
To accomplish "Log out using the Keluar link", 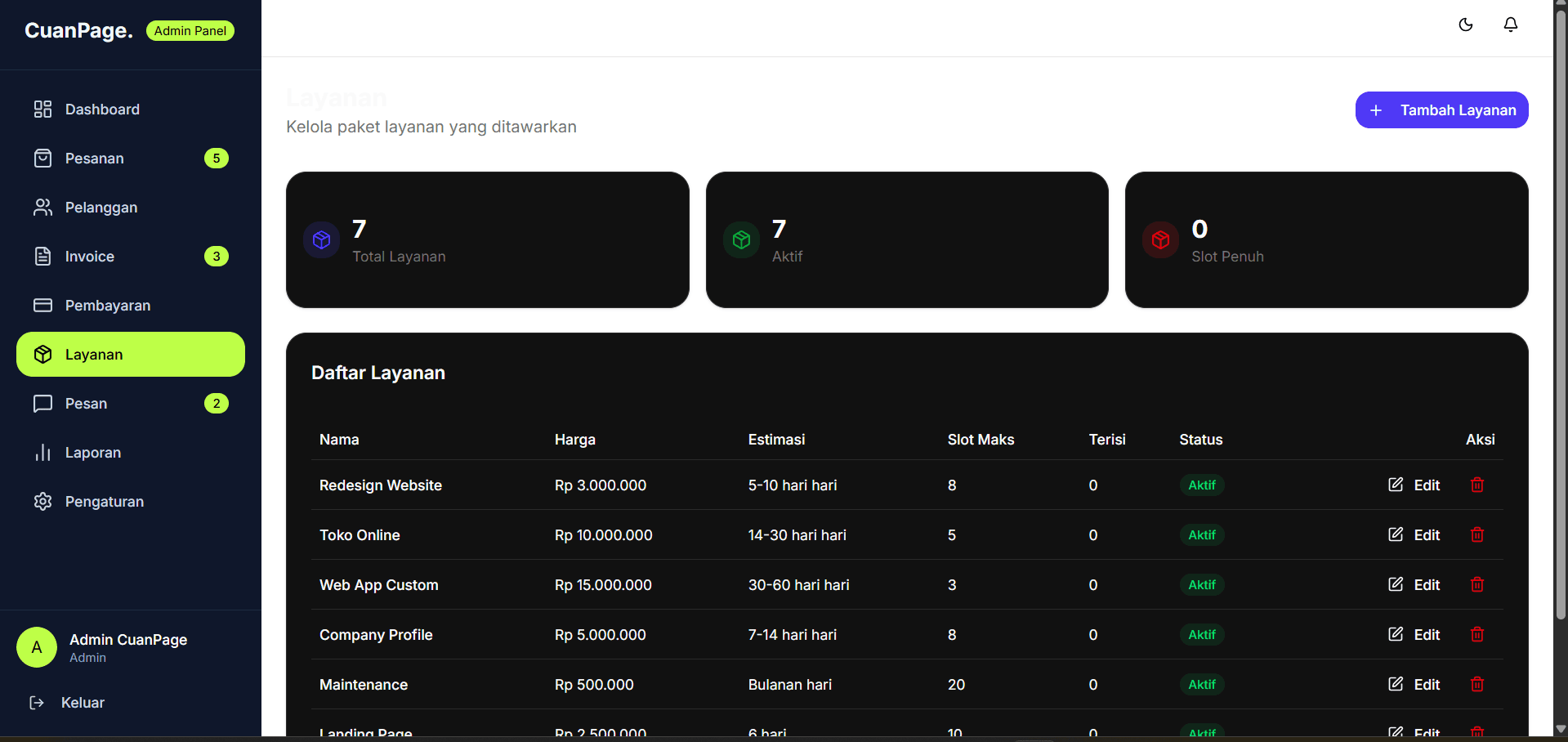I will click(82, 703).
